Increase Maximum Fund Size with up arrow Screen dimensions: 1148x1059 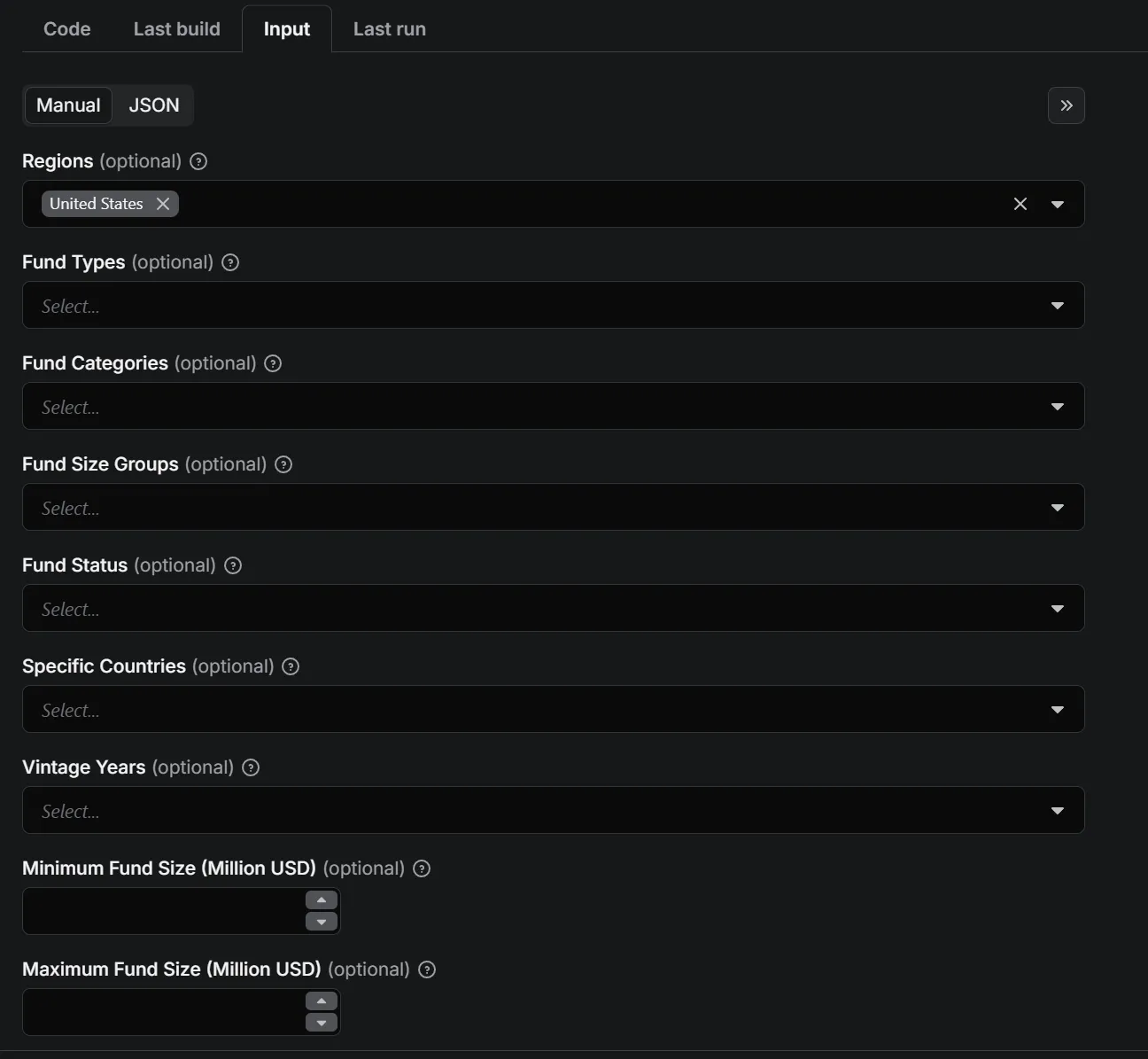pos(322,1001)
